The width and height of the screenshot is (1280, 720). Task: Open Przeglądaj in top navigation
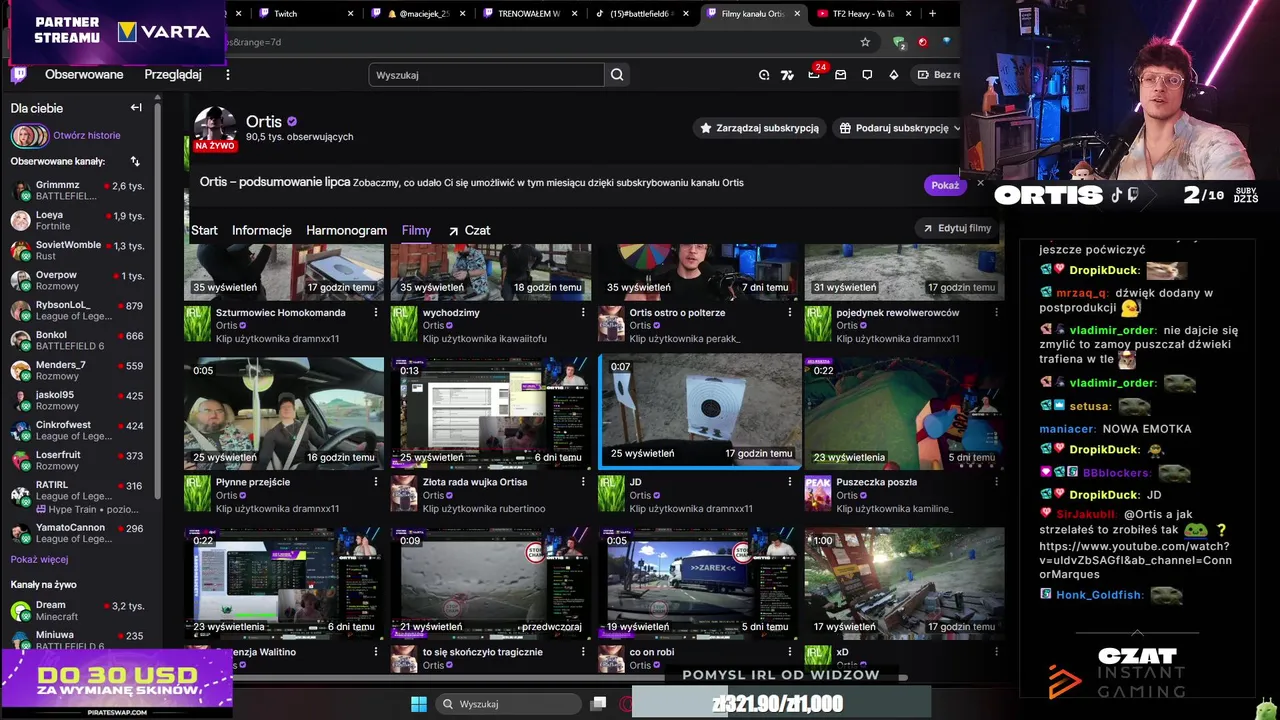(x=173, y=75)
